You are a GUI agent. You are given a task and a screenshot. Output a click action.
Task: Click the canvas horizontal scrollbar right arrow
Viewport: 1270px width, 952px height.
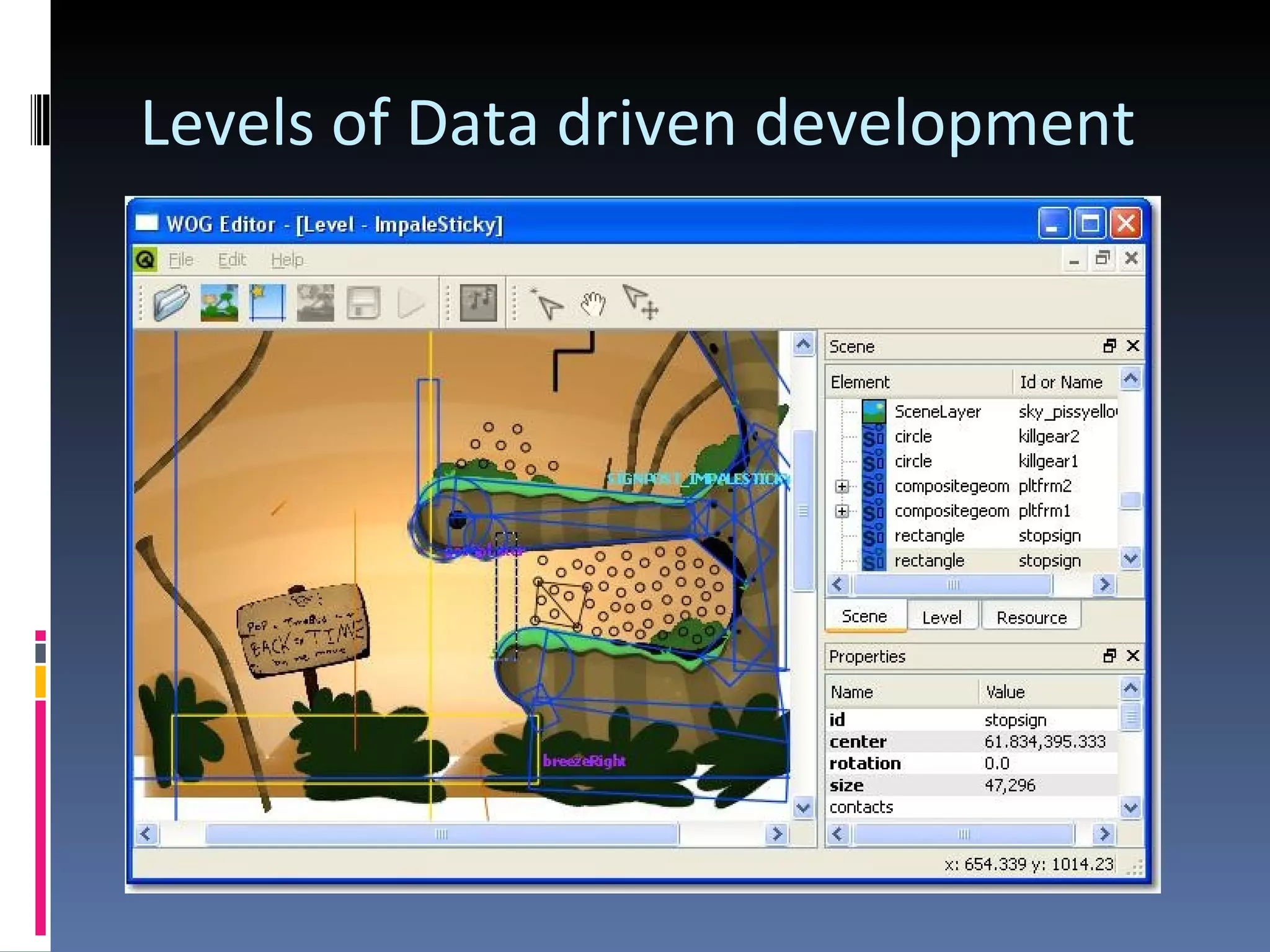776,834
